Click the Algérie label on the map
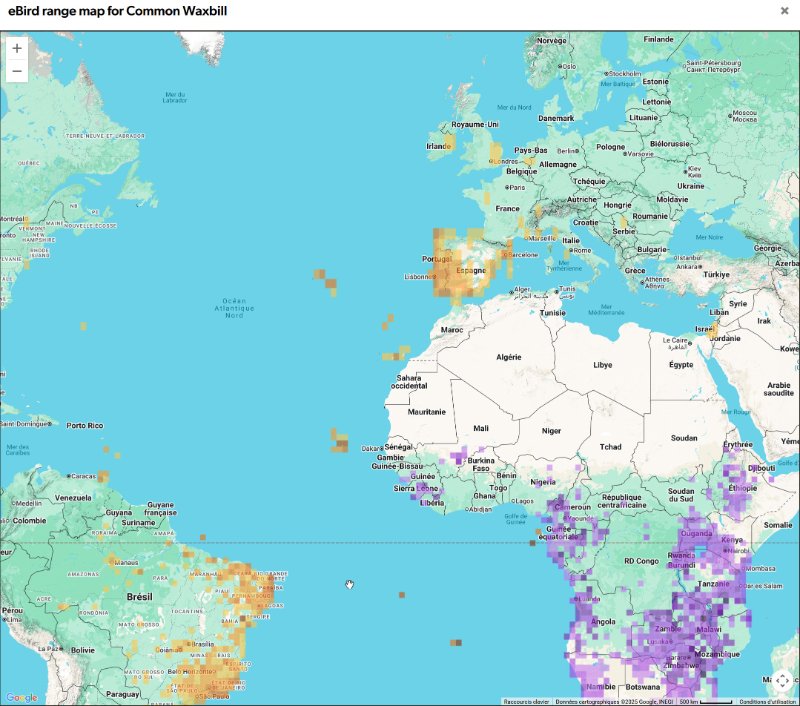800x706 pixels. (510, 357)
